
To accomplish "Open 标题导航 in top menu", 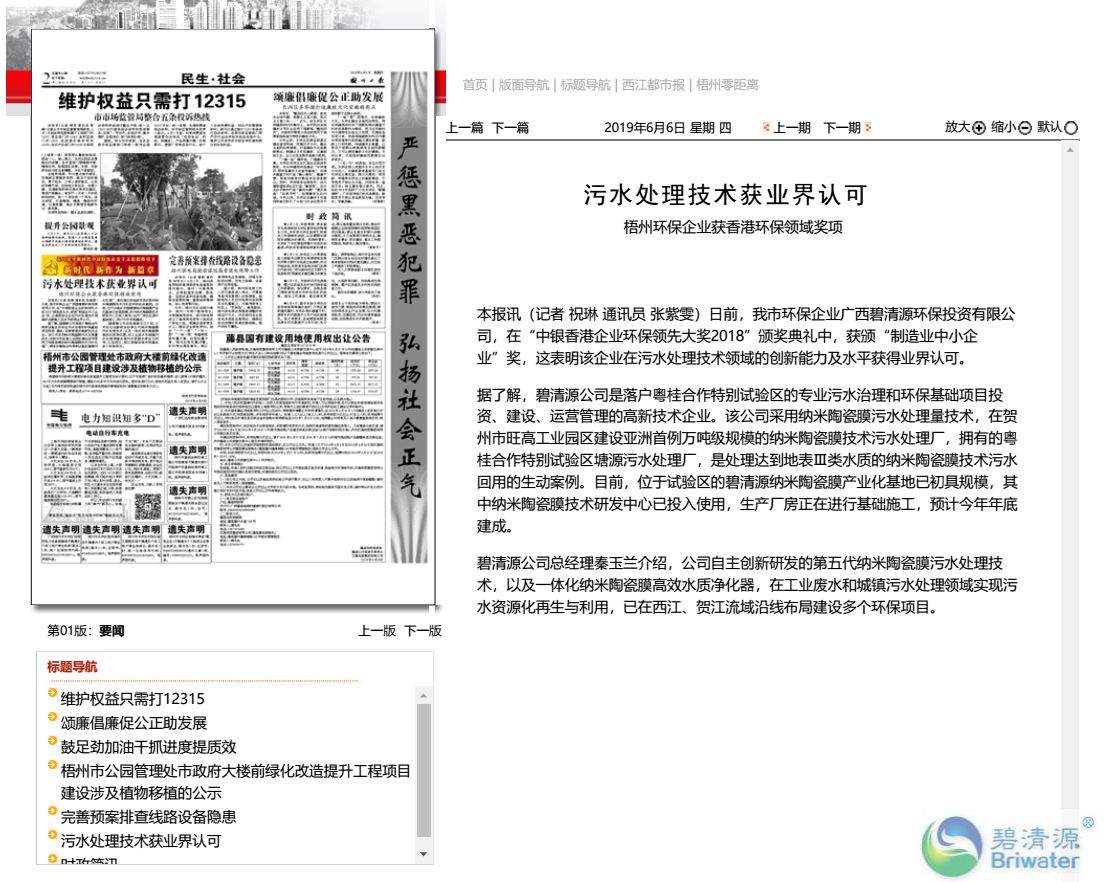I will coord(585,85).
